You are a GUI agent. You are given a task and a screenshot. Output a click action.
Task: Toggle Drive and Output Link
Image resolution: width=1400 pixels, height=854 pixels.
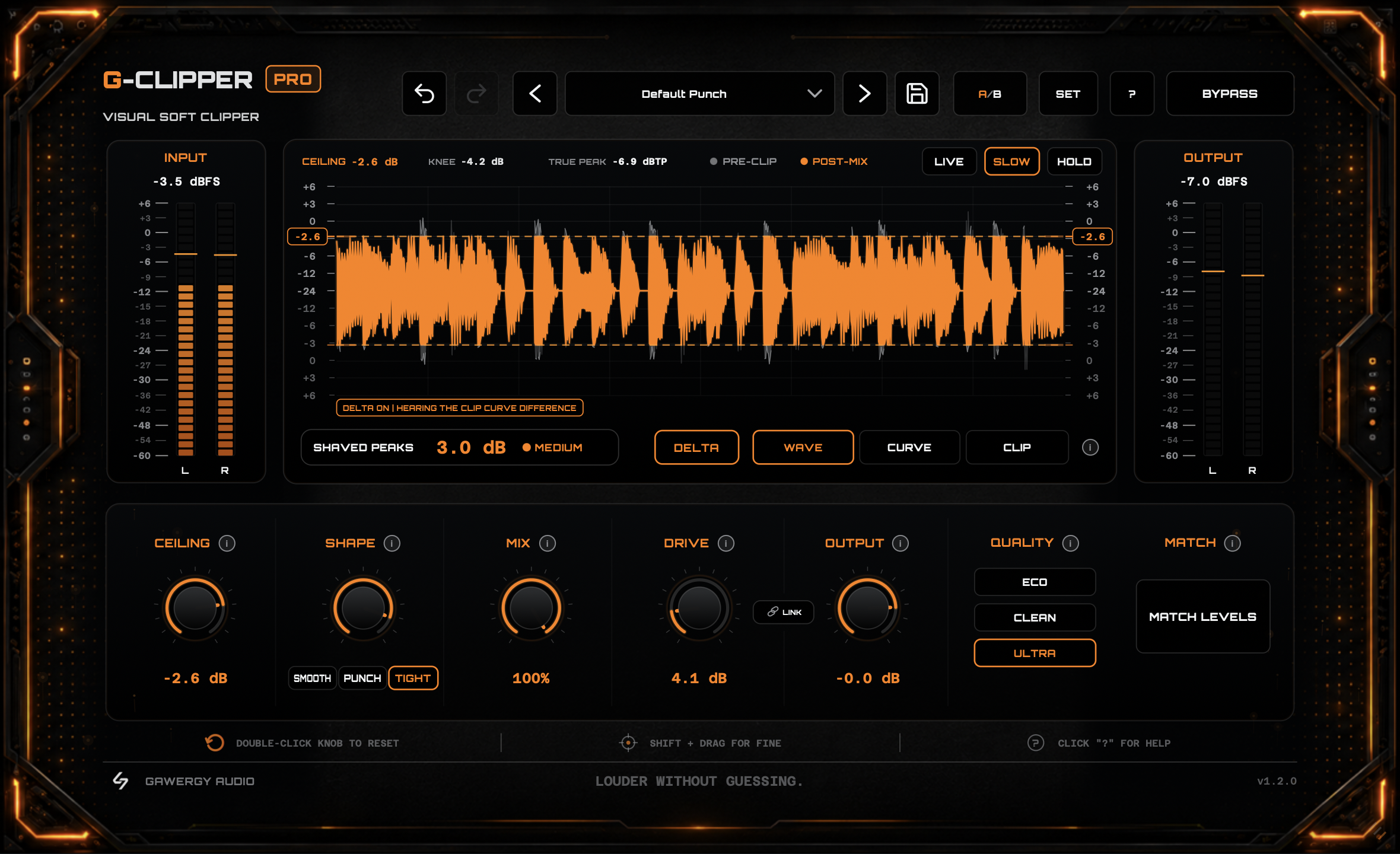click(784, 612)
